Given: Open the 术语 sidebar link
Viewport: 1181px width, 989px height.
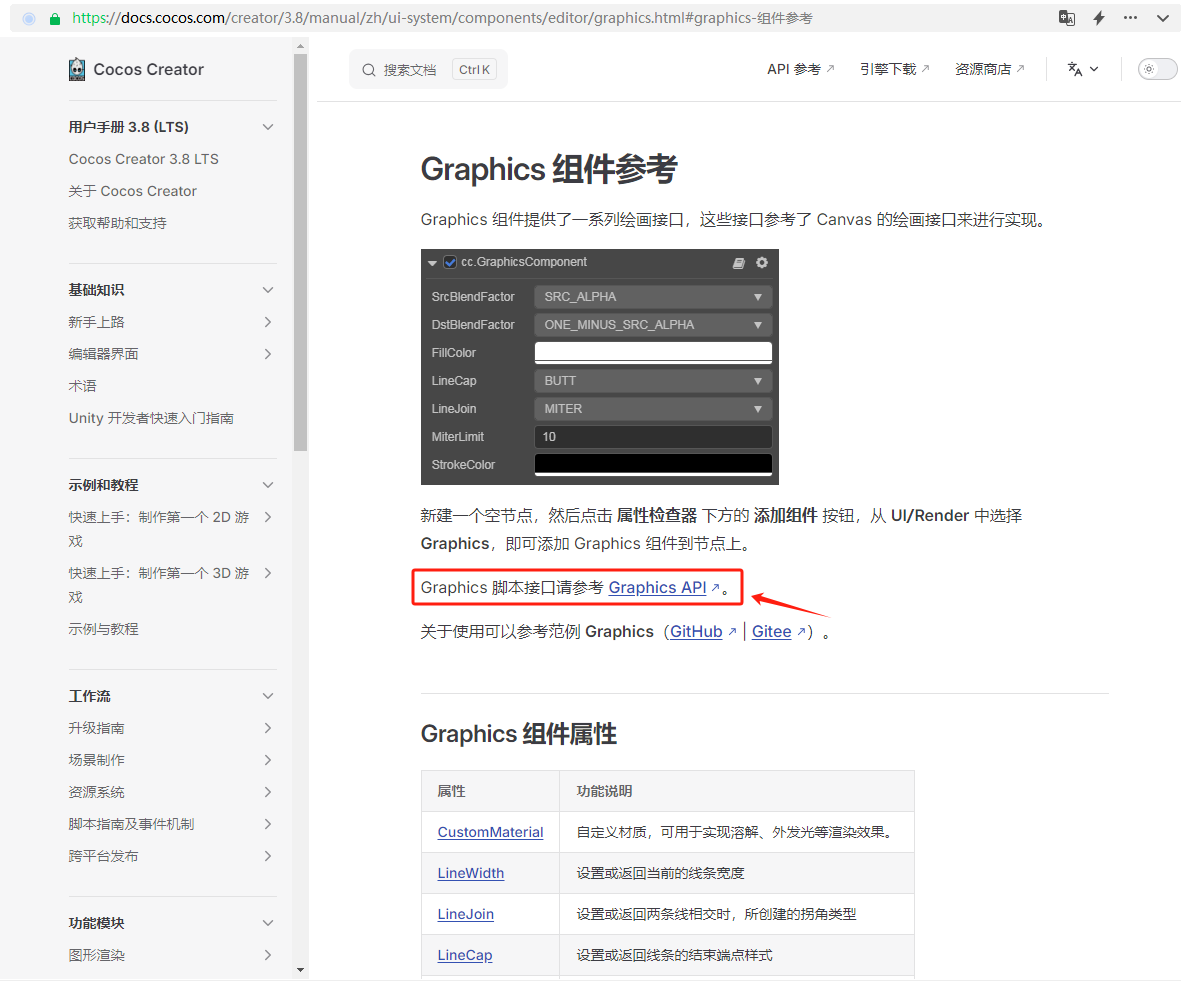Looking at the screenshot, I should tap(83, 386).
